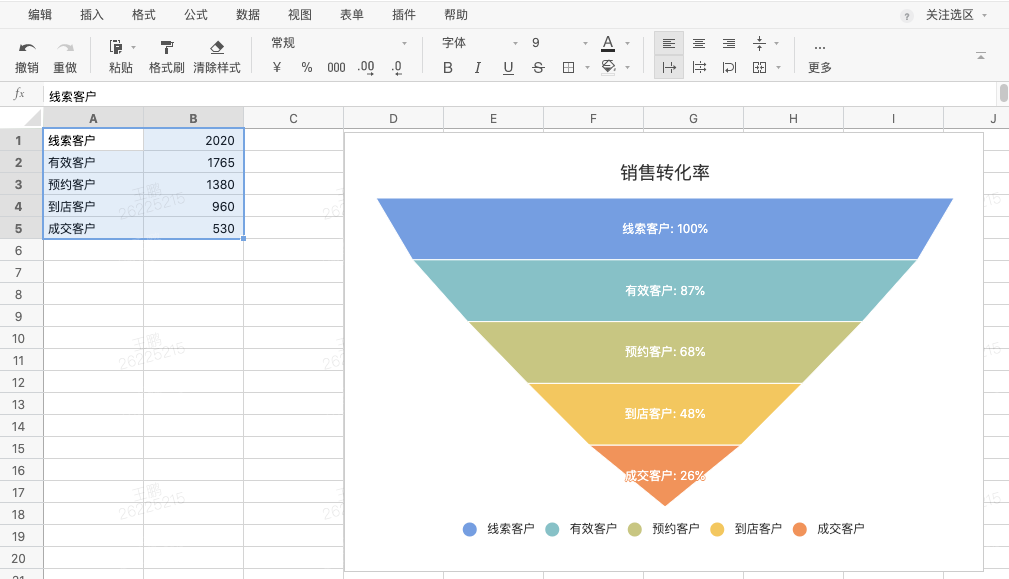Open the 视图 menu
Screen dimensions: 1009x579
(x=299, y=15)
